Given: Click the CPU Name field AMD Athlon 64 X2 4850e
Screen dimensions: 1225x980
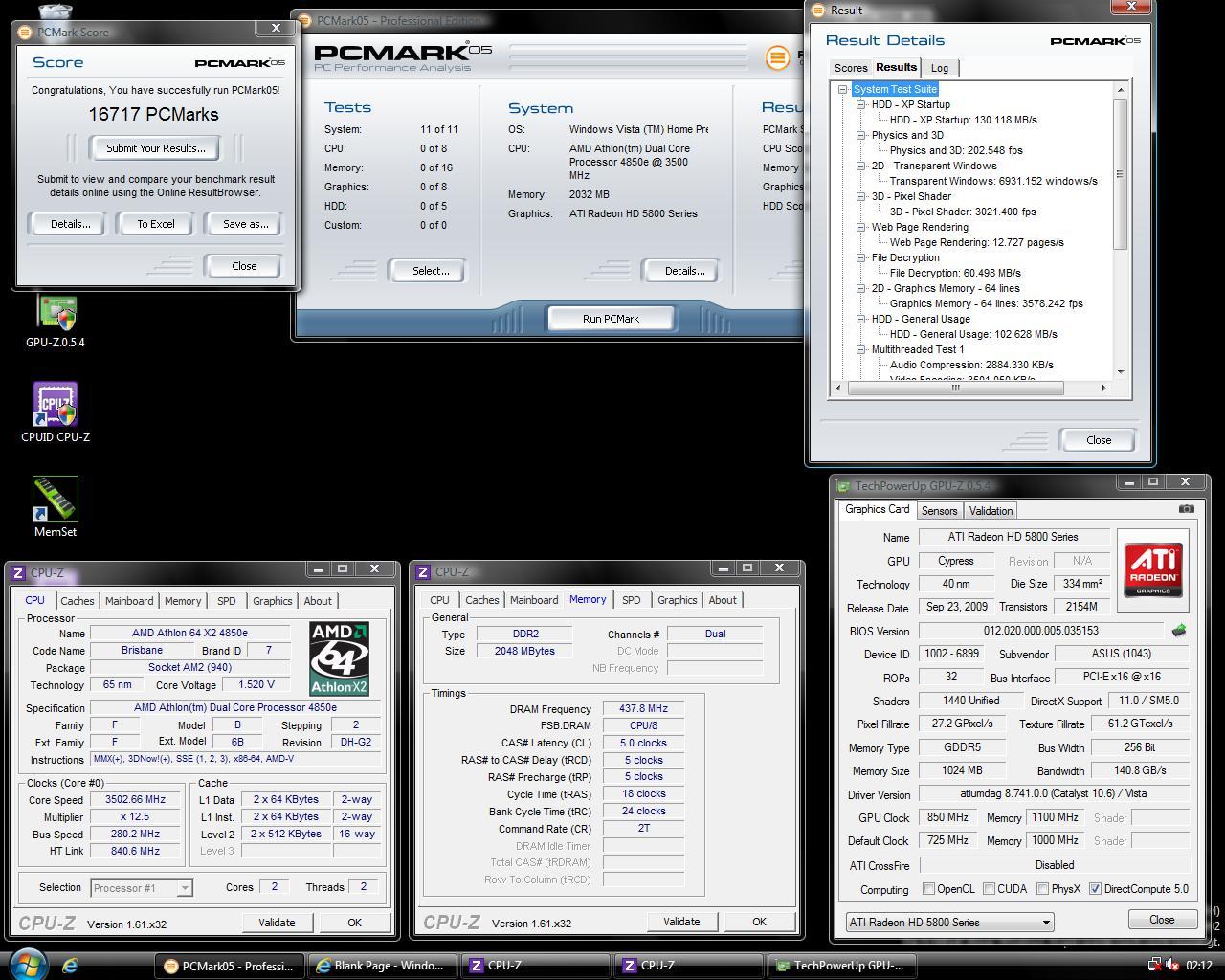Looking at the screenshot, I should (x=190, y=634).
